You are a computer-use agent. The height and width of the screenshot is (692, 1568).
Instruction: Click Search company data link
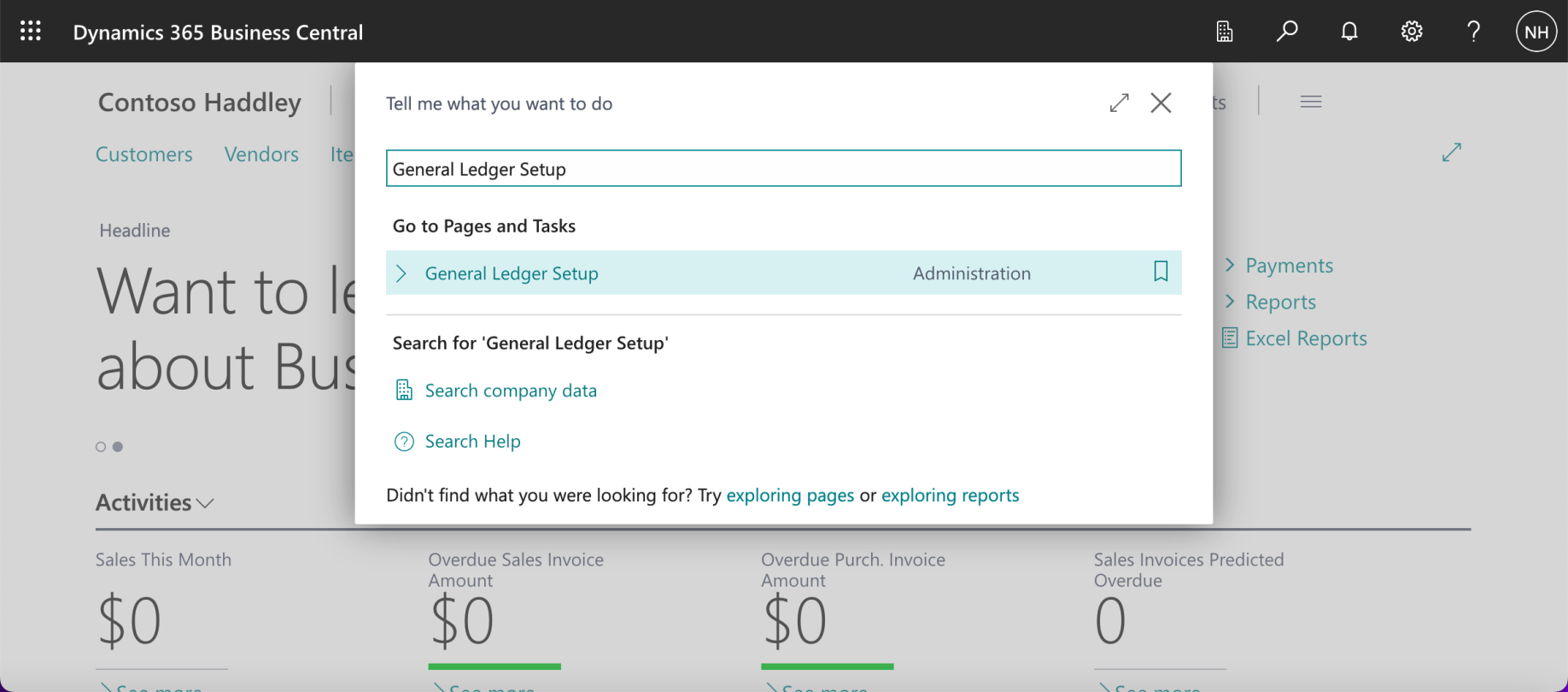click(x=511, y=390)
